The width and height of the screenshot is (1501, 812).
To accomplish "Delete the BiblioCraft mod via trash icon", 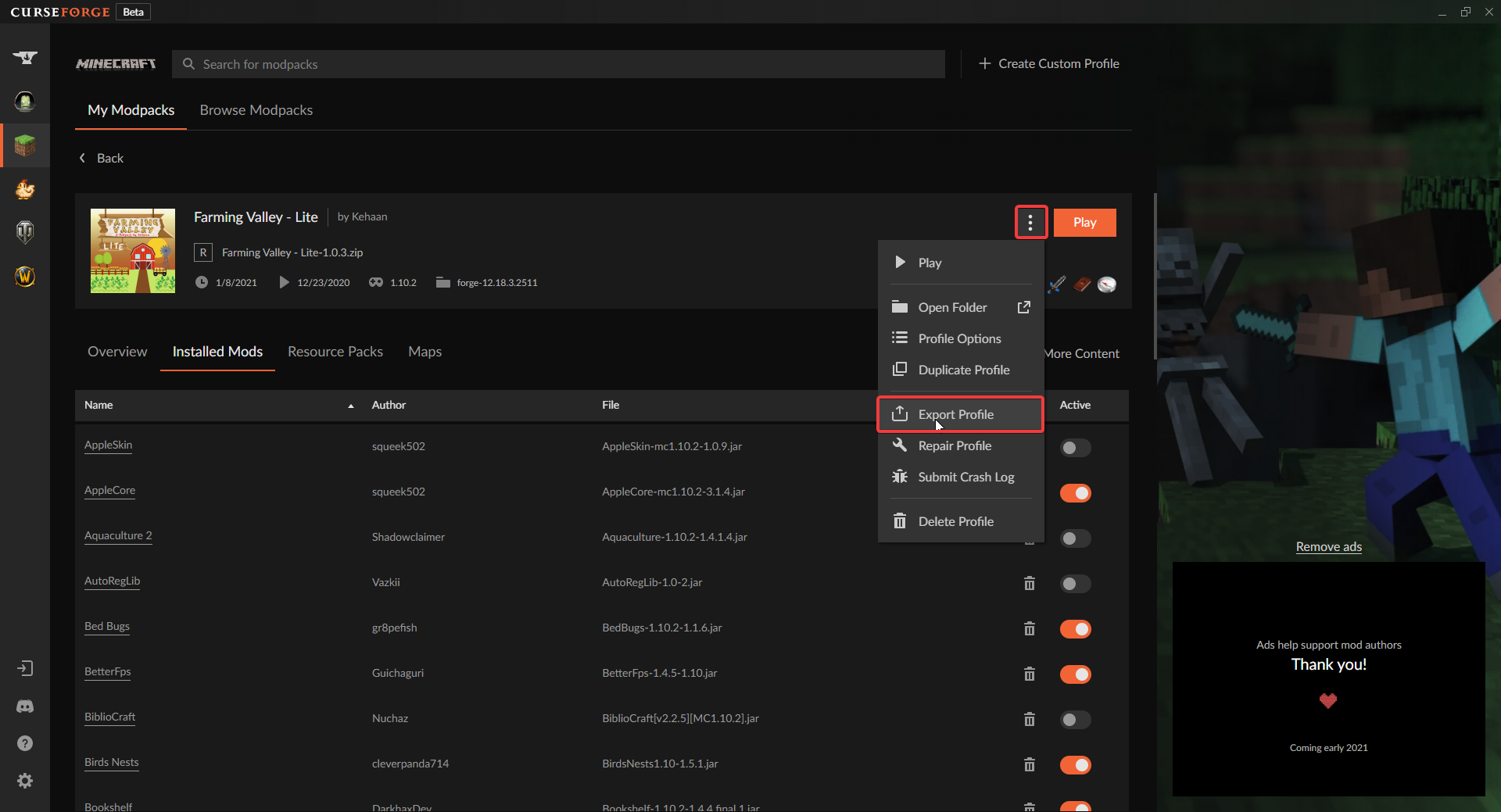I will 1030,719.
